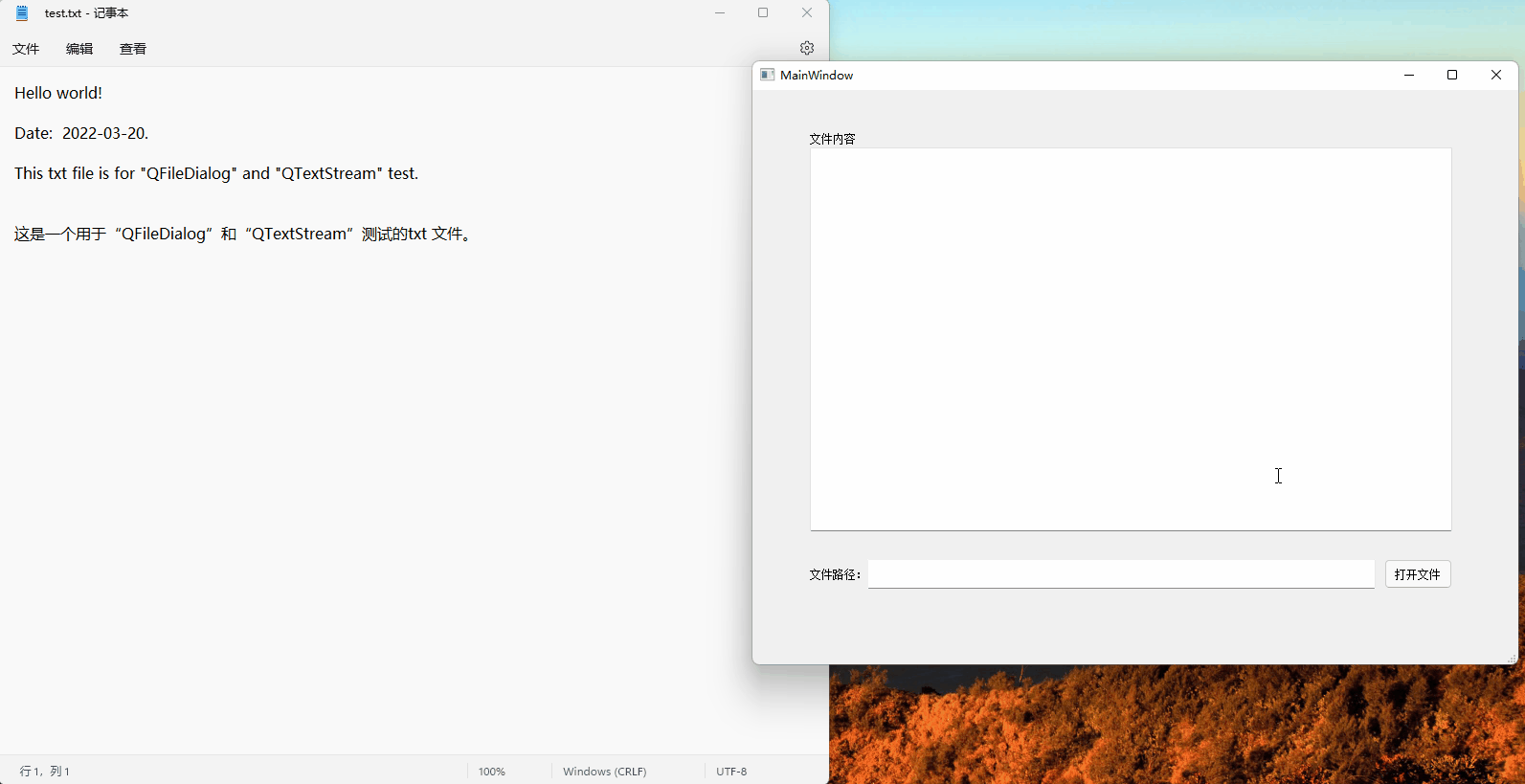The image size is (1525, 784).
Task: Click the Notepad app icon in title bar
Action: (22, 13)
